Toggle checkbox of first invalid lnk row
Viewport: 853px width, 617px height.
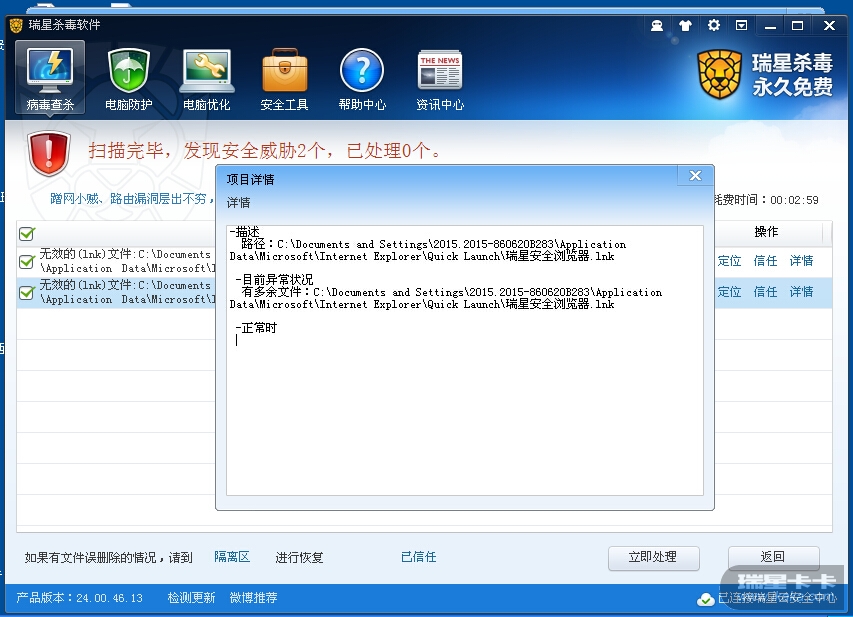[x=27, y=262]
